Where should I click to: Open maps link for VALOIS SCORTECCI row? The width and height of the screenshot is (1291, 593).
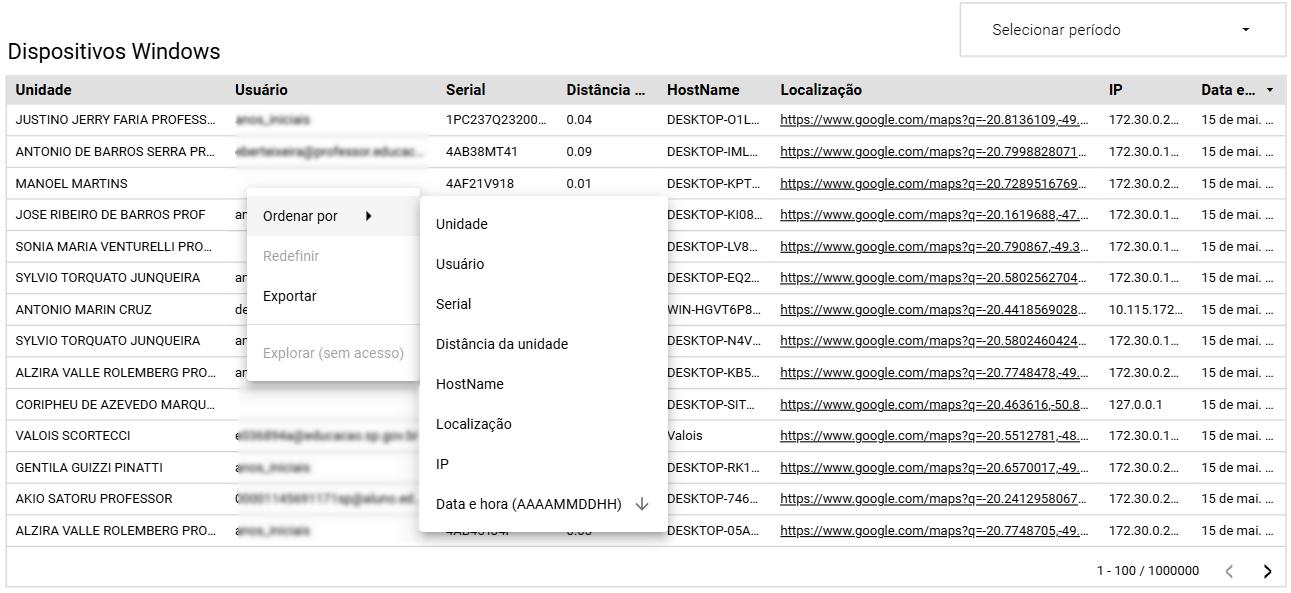[934, 436]
